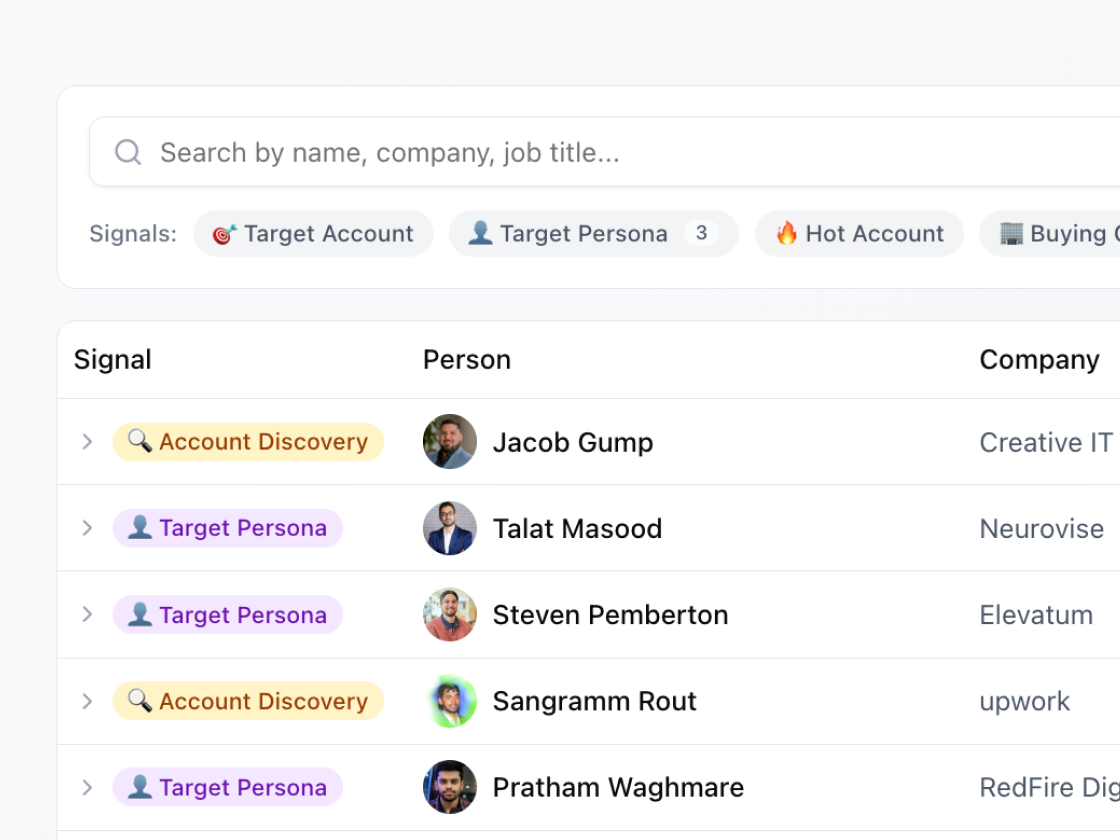1120x840 pixels.
Task: Toggle the Target Persona filter chip
Action: 593,233
